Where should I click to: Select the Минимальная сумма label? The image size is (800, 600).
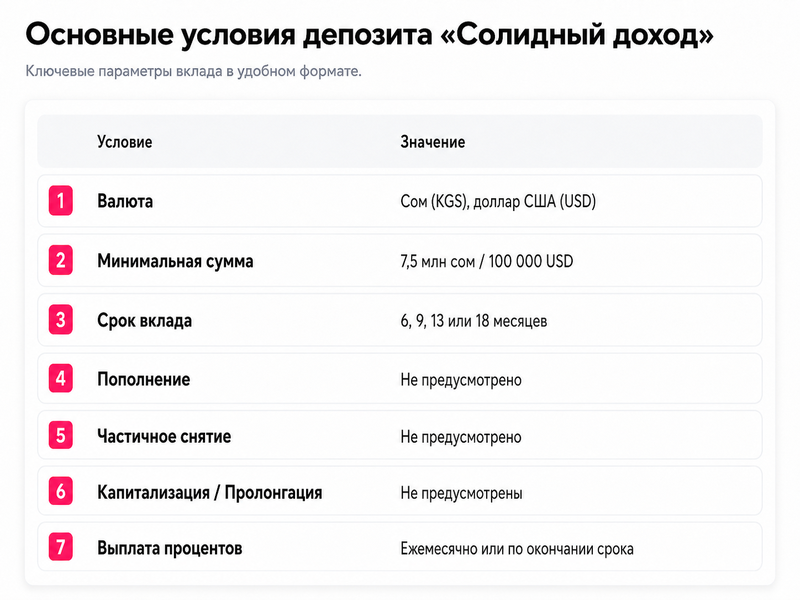click(x=176, y=261)
